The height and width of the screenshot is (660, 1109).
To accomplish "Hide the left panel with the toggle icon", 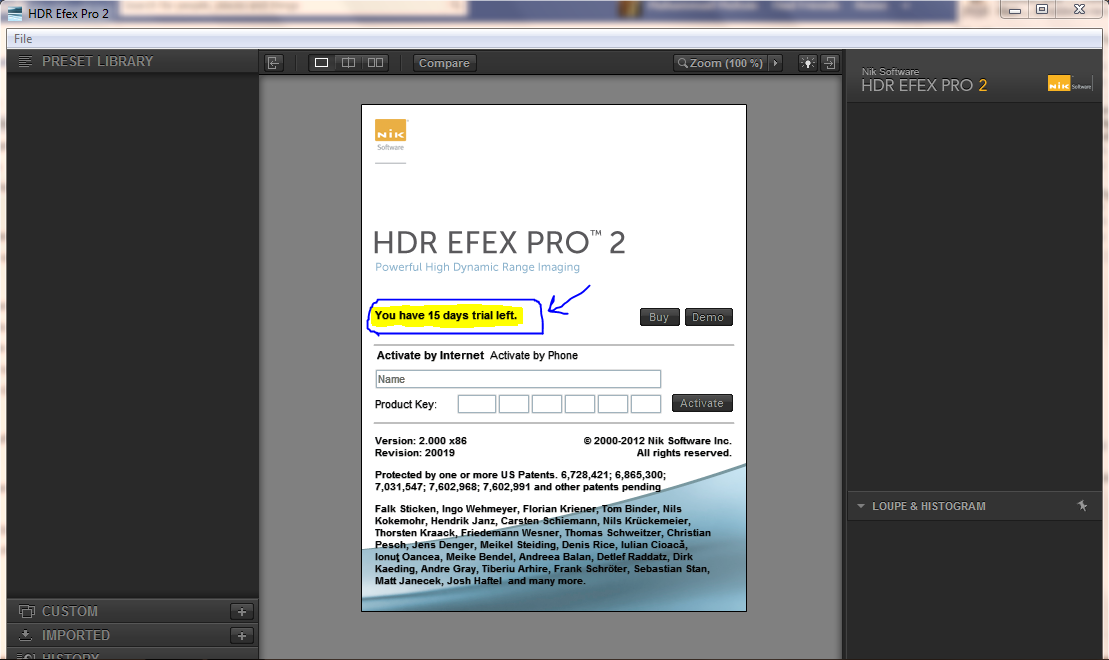I will 274,63.
